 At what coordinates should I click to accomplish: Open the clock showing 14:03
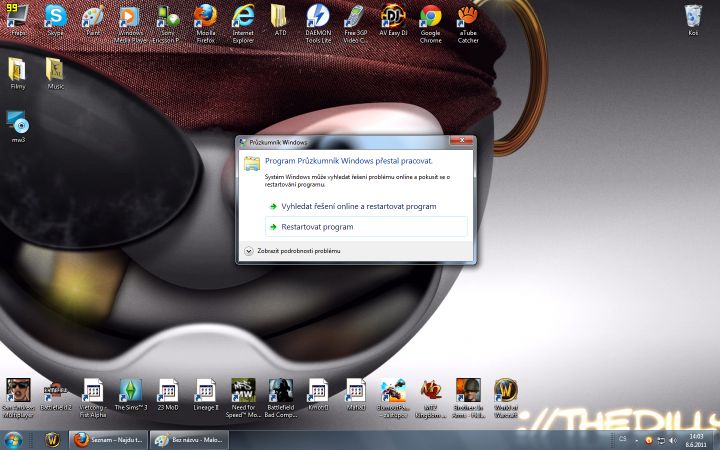pyautogui.click(x=696, y=440)
